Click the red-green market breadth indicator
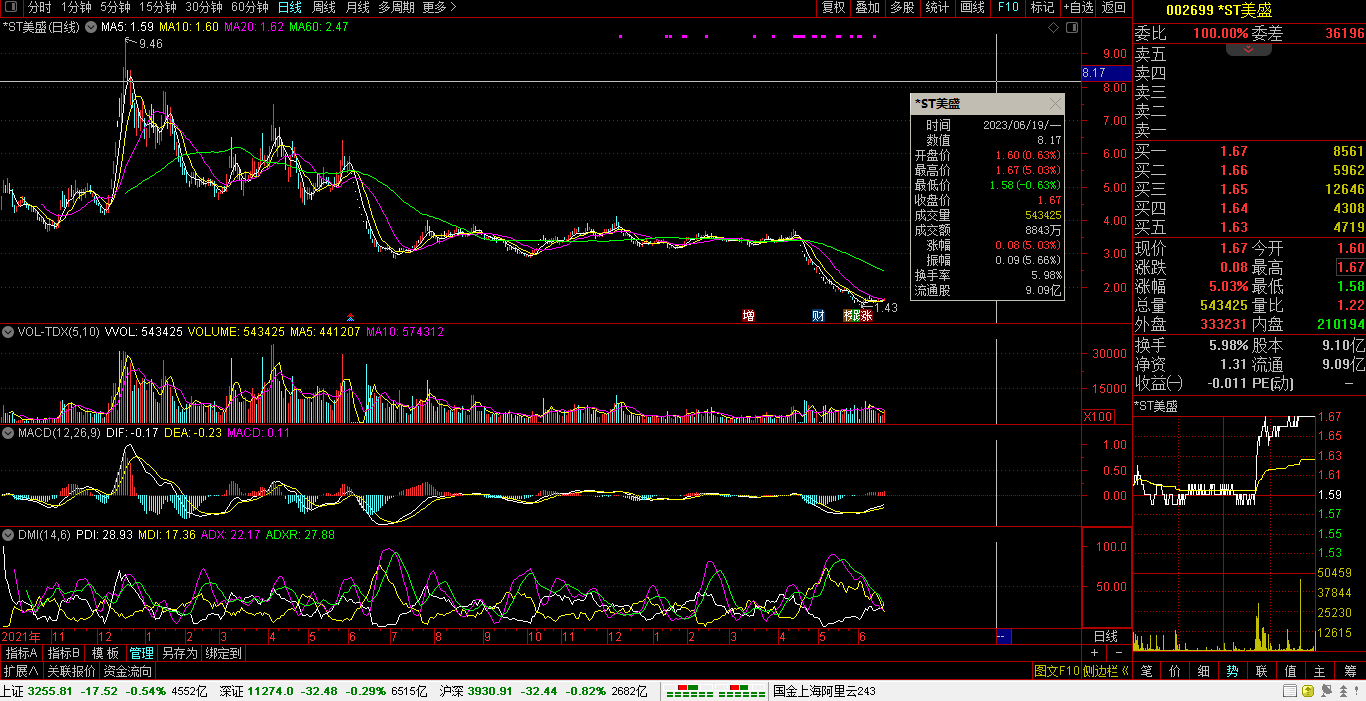Image resolution: width=1366 pixels, height=701 pixels. pyautogui.click(x=716, y=691)
